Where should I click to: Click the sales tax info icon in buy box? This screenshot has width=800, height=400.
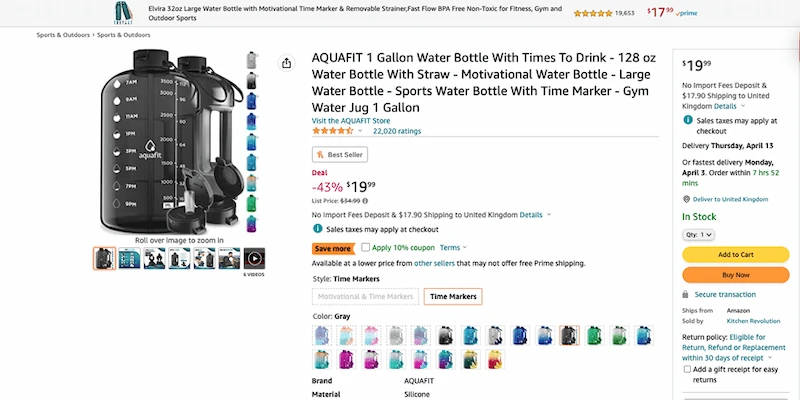pyautogui.click(x=687, y=120)
